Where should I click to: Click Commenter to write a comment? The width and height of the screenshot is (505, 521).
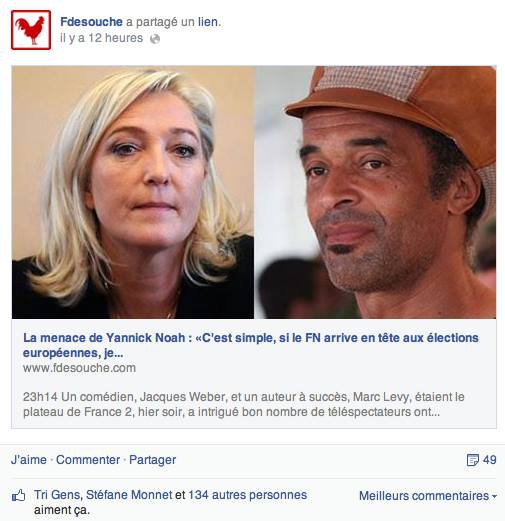pyautogui.click(x=88, y=460)
